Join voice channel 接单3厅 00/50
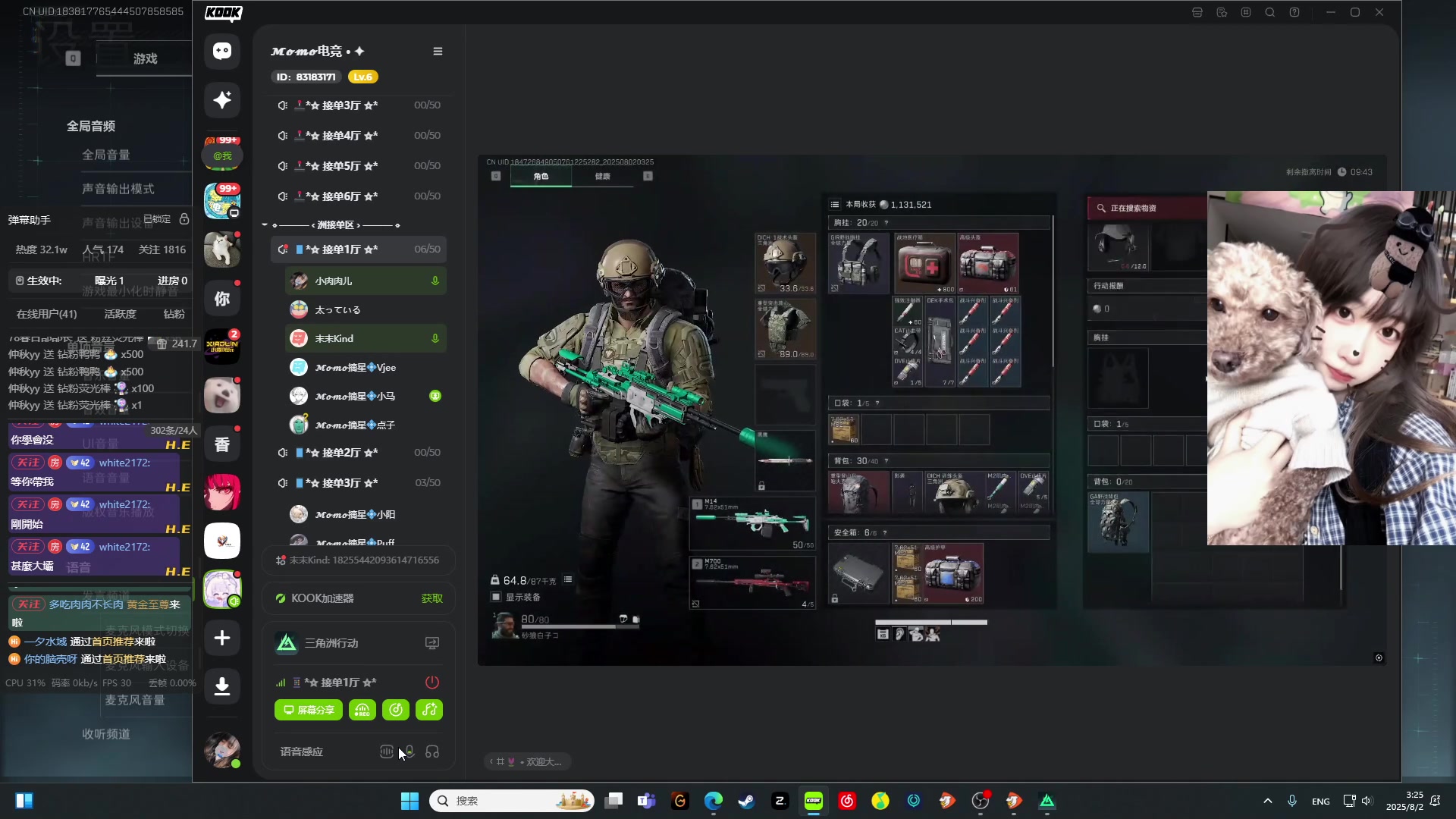This screenshot has width=1456, height=819. [x=358, y=105]
